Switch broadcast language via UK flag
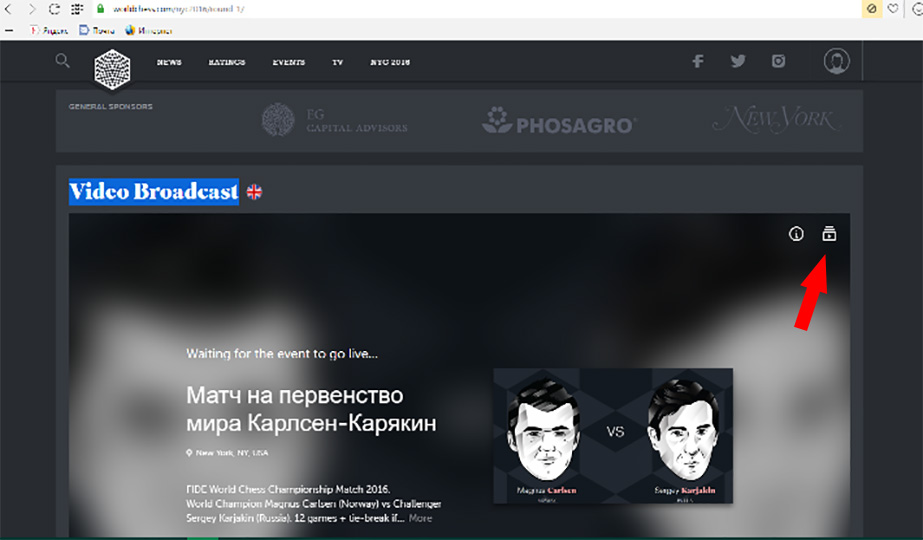Image resolution: width=923 pixels, height=540 pixels. (x=254, y=192)
